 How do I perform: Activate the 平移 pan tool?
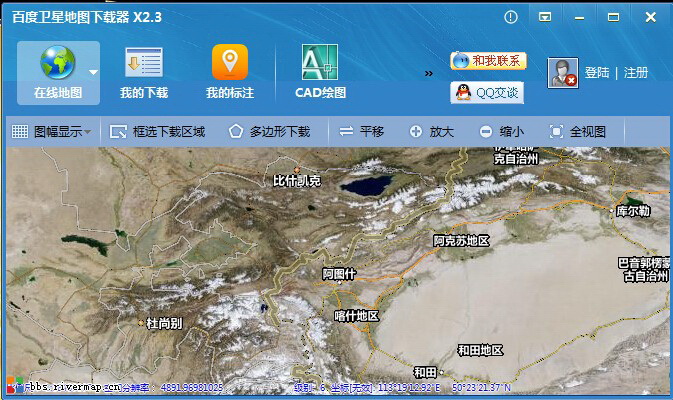[361, 132]
